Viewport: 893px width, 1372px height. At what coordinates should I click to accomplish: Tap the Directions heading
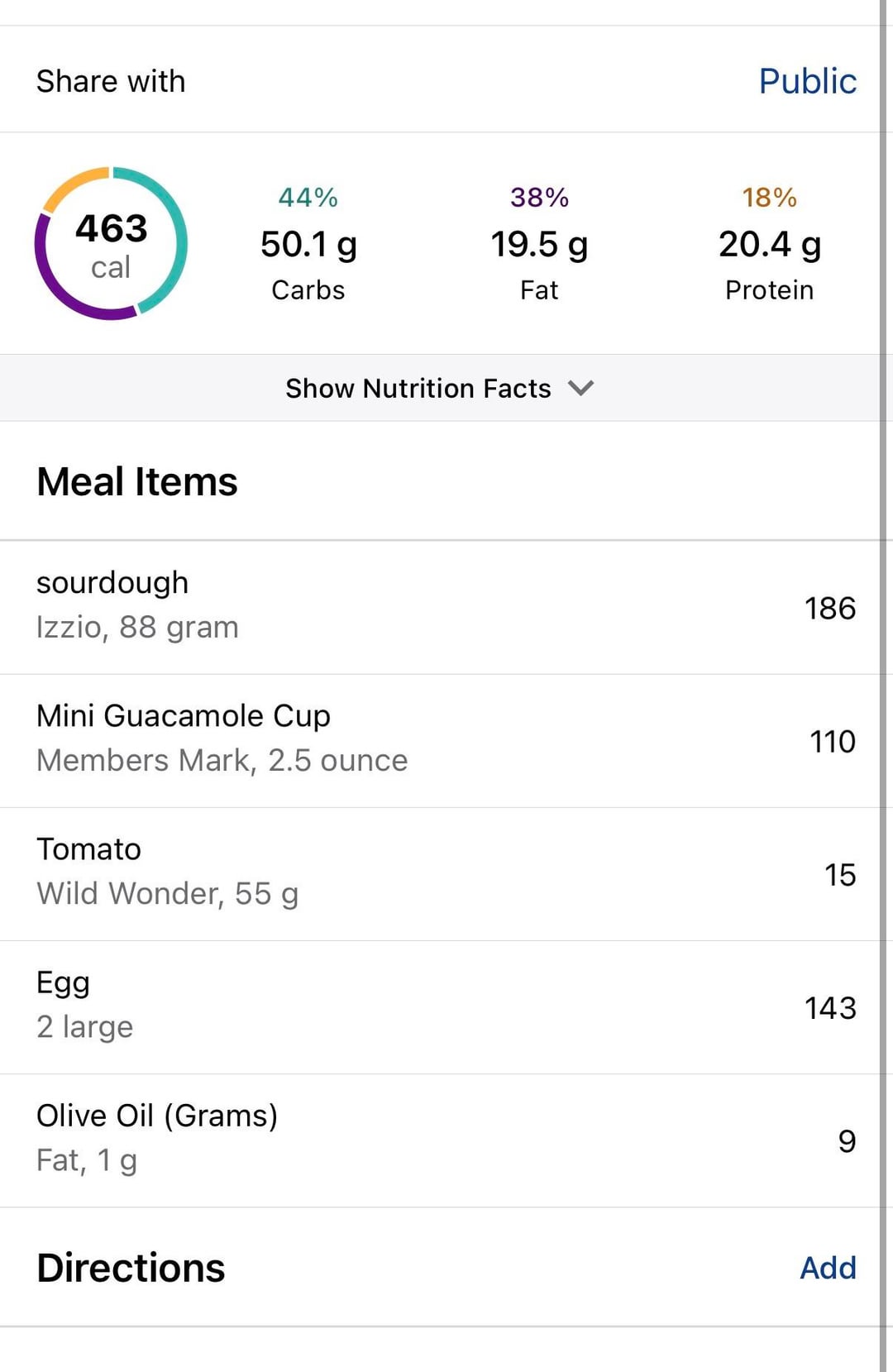pyautogui.click(x=131, y=1268)
